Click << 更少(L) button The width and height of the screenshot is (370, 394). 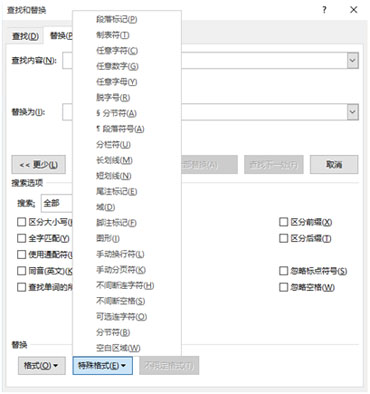pos(39,165)
